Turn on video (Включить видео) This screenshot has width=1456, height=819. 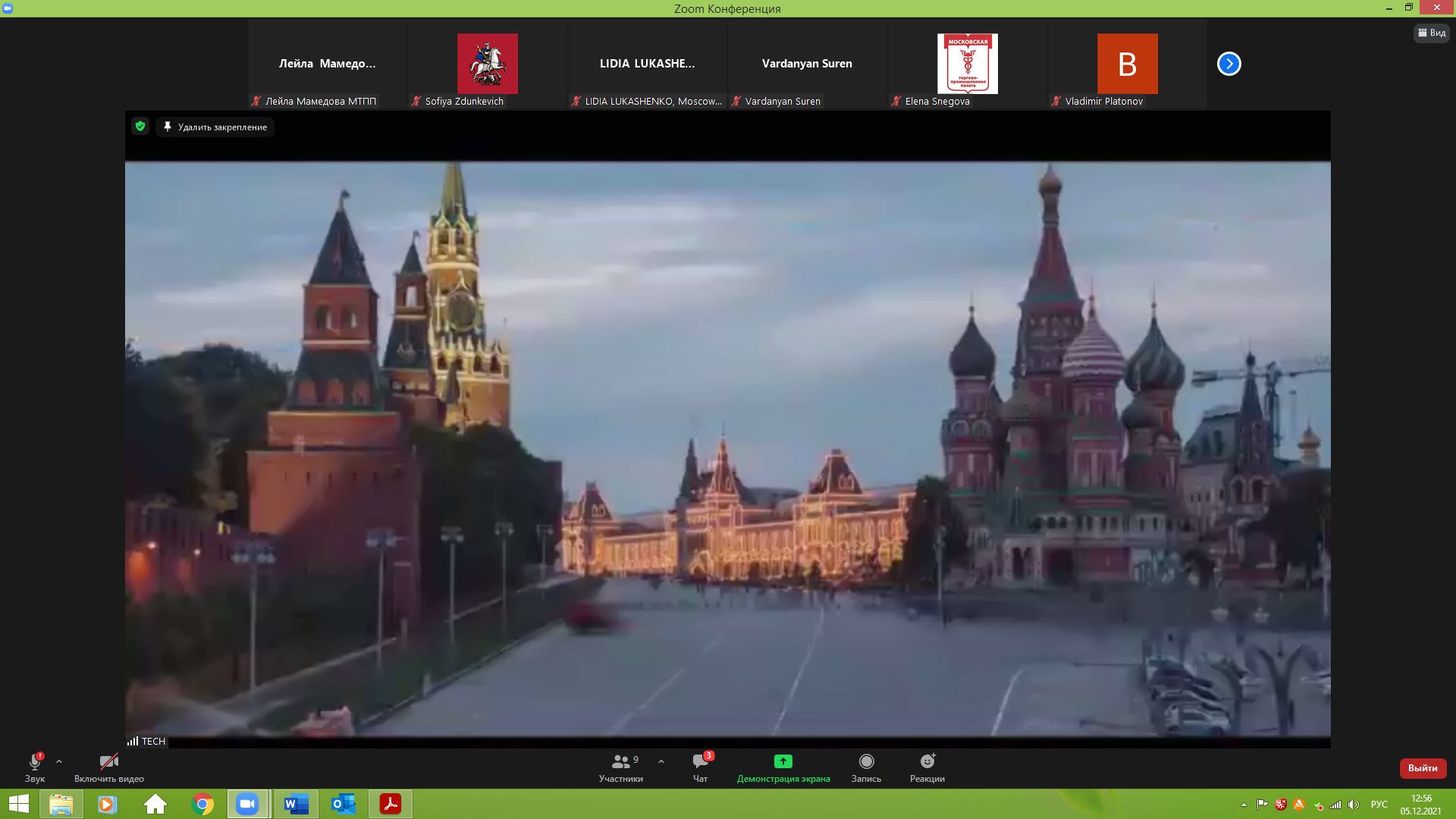[x=108, y=762]
